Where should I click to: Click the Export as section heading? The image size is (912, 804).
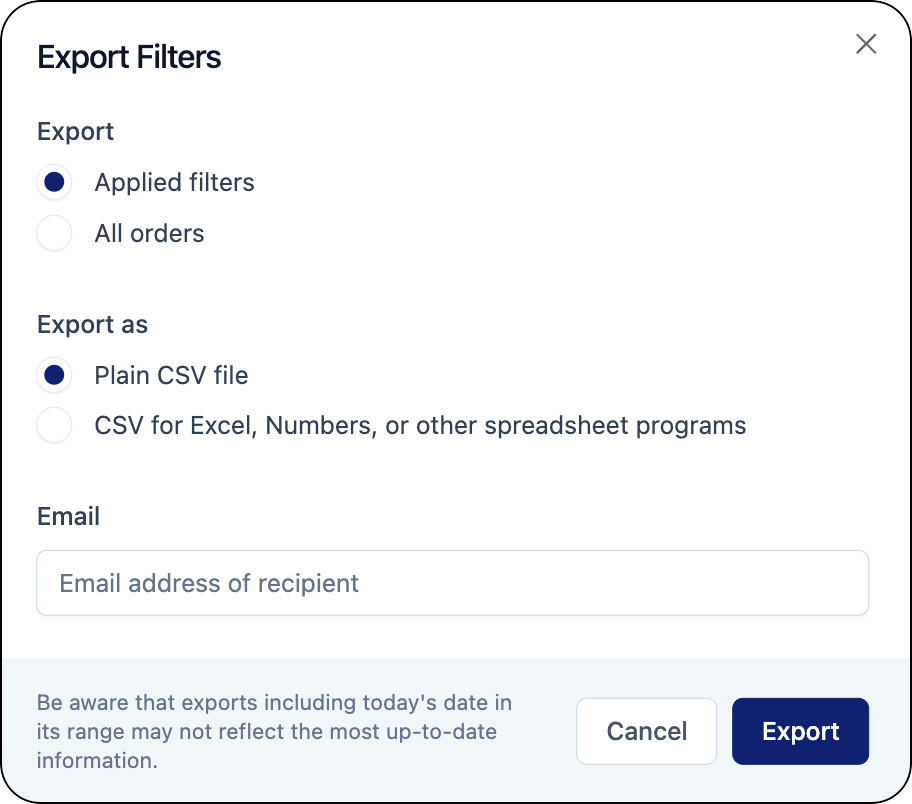click(x=92, y=324)
